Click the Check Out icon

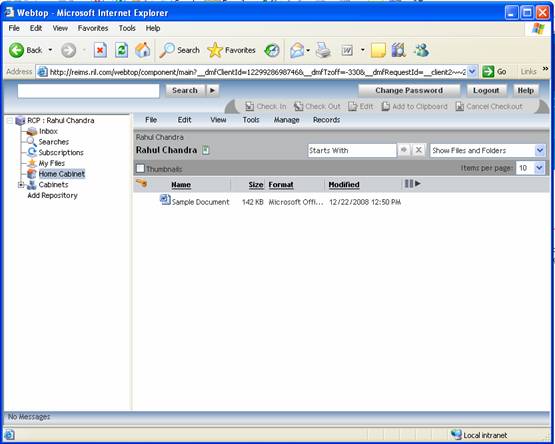[299, 106]
